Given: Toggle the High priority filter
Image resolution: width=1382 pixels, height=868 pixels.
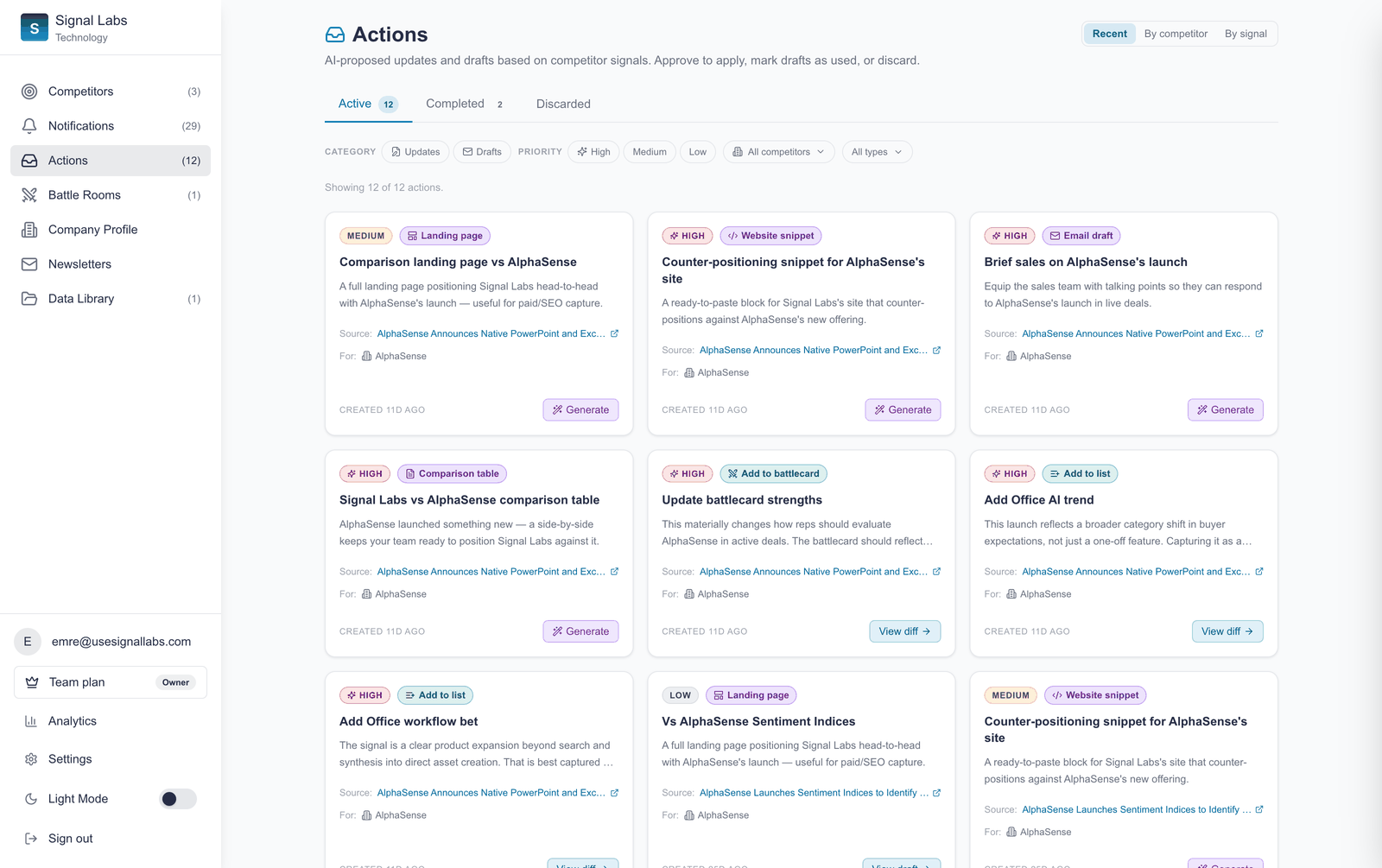Looking at the screenshot, I should [593, 152].
